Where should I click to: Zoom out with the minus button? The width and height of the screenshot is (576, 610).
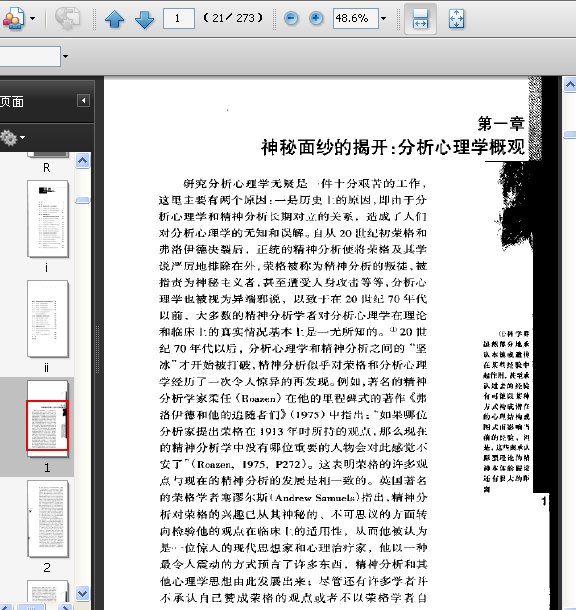pos(291,18)
